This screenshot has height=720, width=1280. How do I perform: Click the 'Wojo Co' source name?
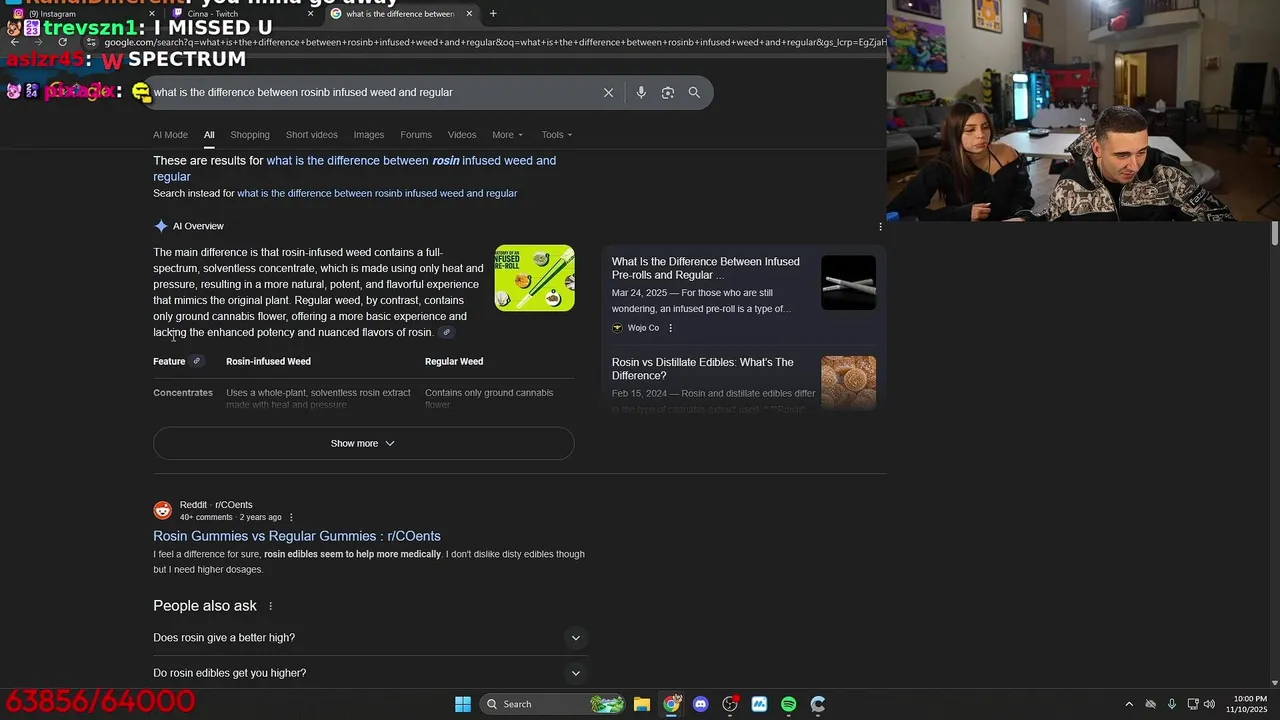point(643,328)
